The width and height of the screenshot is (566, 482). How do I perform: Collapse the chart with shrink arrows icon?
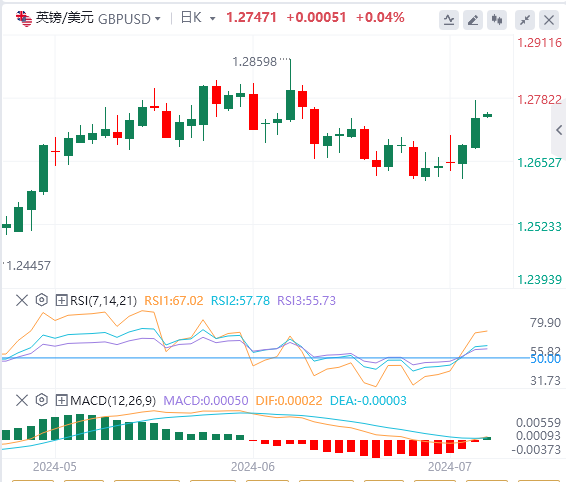click(525, 19)
